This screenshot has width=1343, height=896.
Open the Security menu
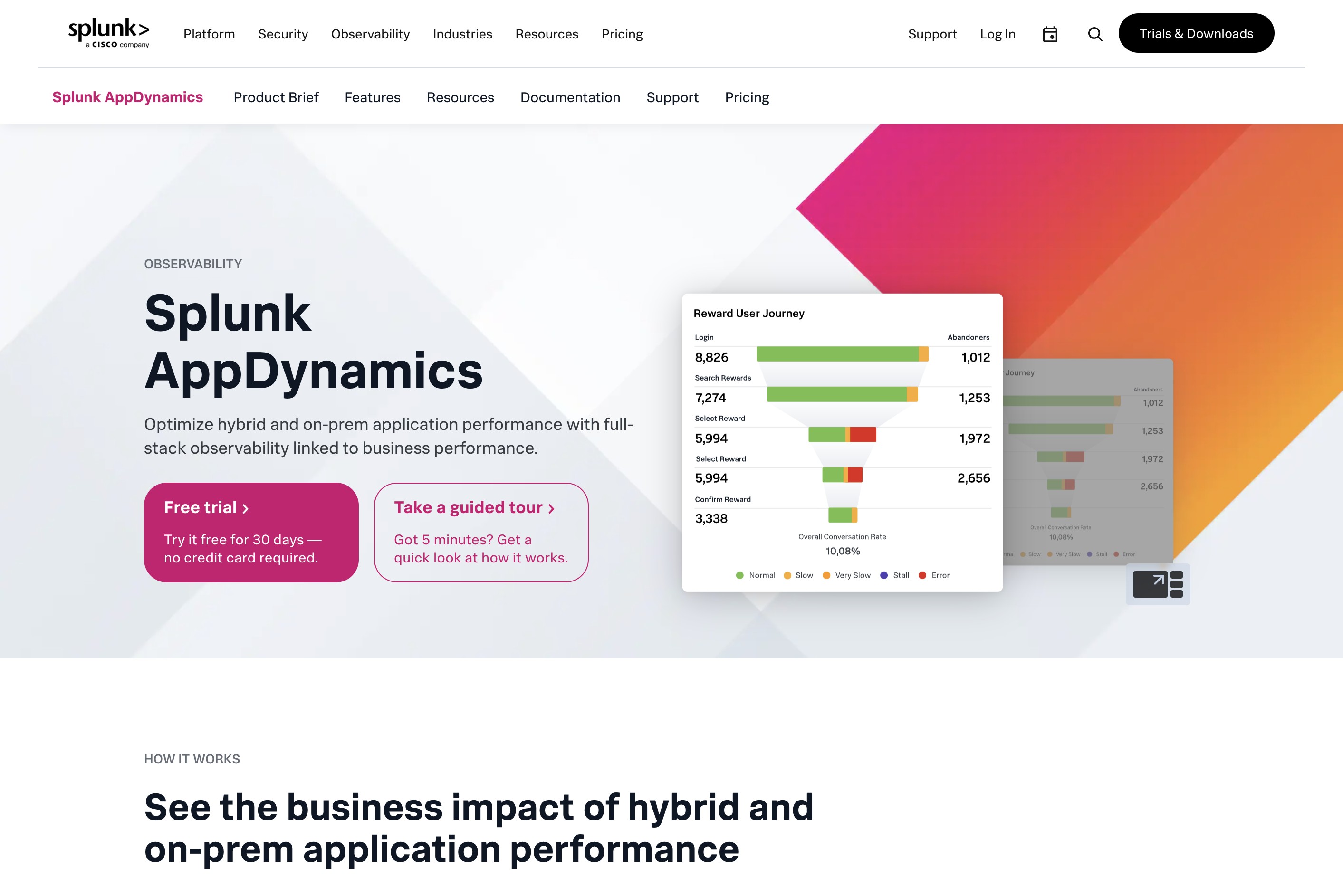[283, 34]
